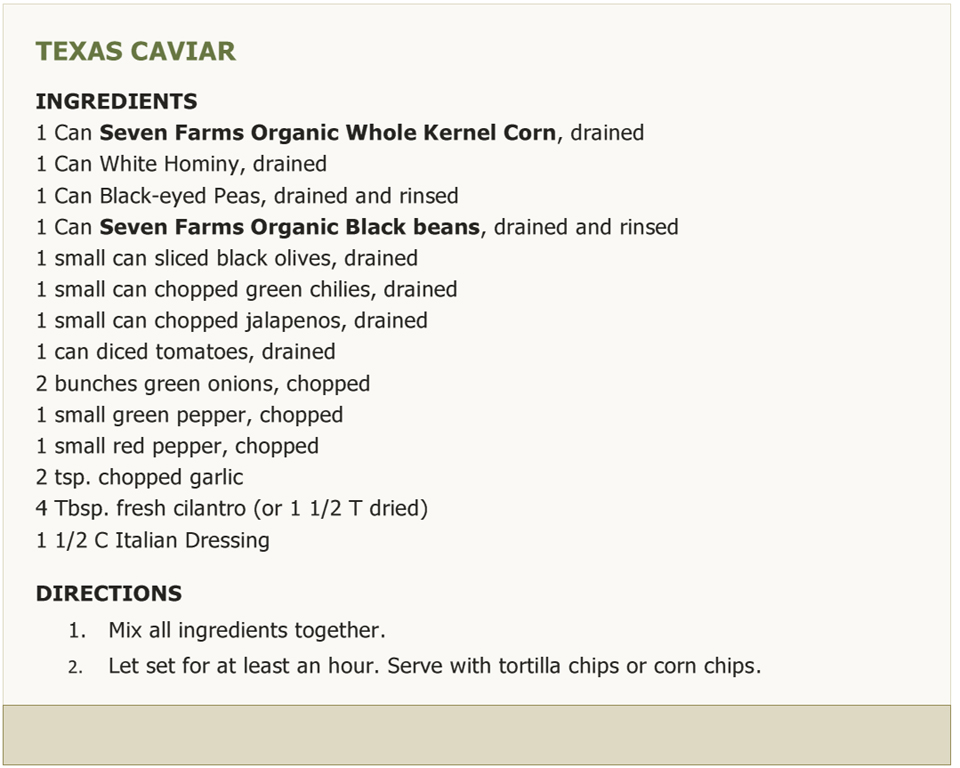The width and height of the screenshot is (960, 768).
Task: Click the diced tomatoes ingredient line
Action: click(x=186, y=352)
